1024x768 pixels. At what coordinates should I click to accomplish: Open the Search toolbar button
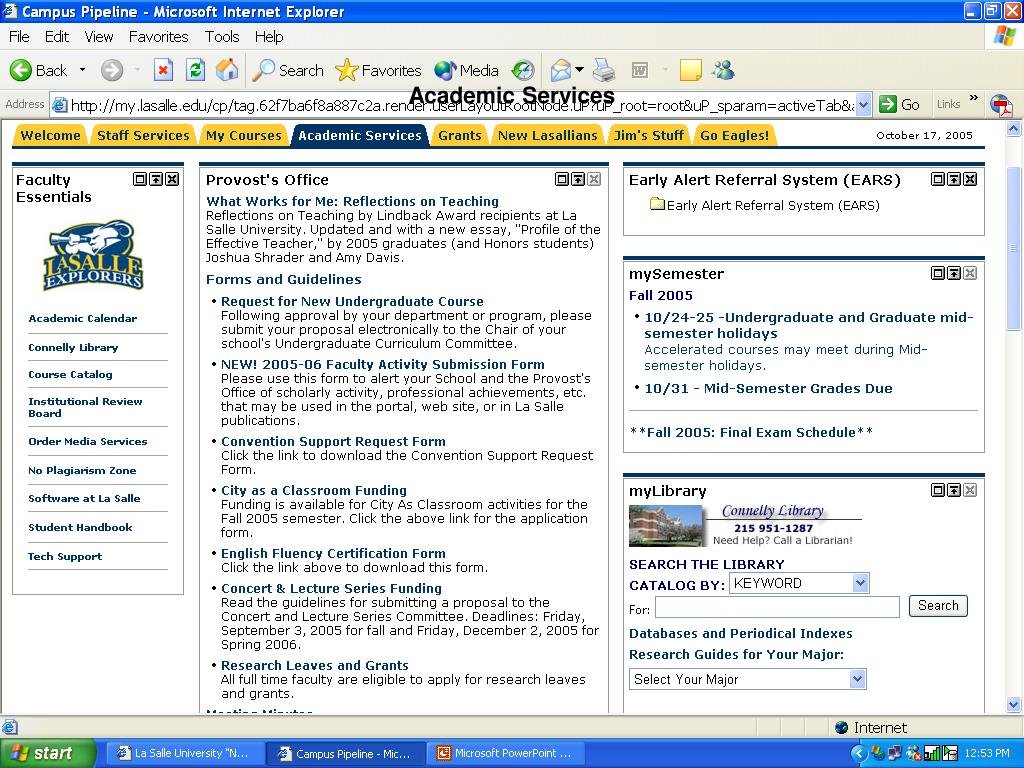288,70
